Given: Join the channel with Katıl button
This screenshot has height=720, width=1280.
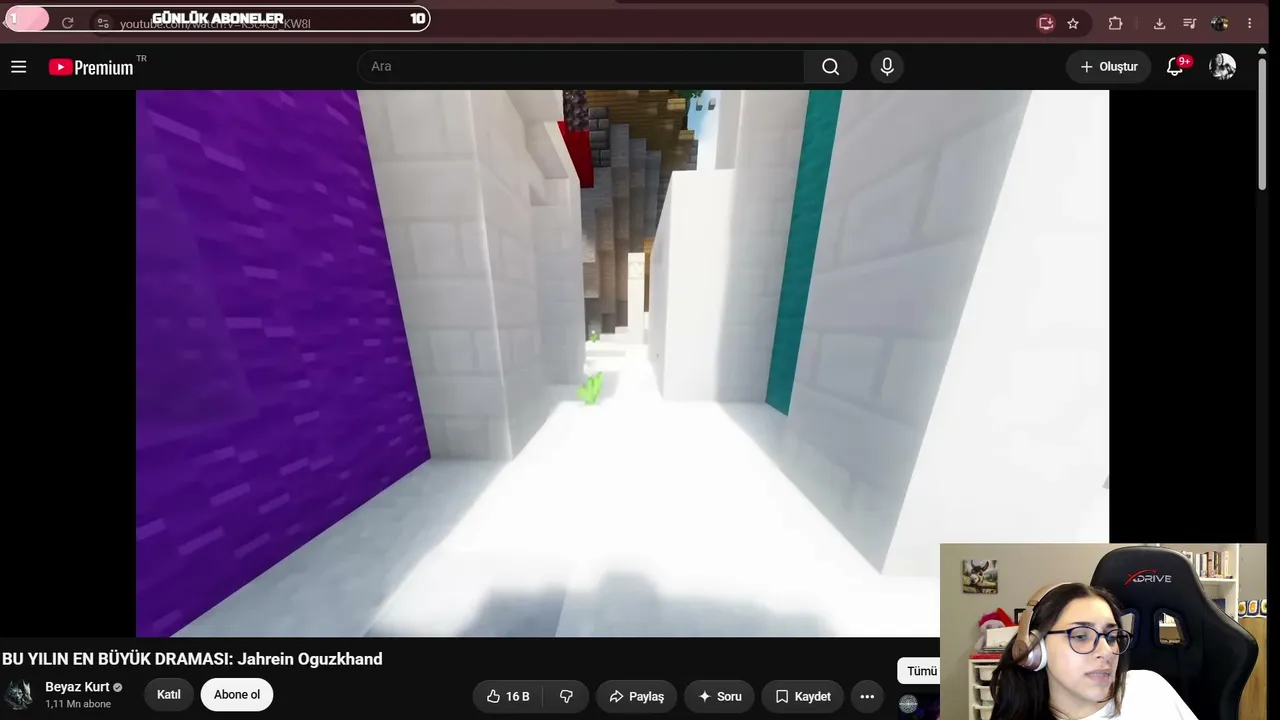Looking at the screenshot, I should coord(168,695).
